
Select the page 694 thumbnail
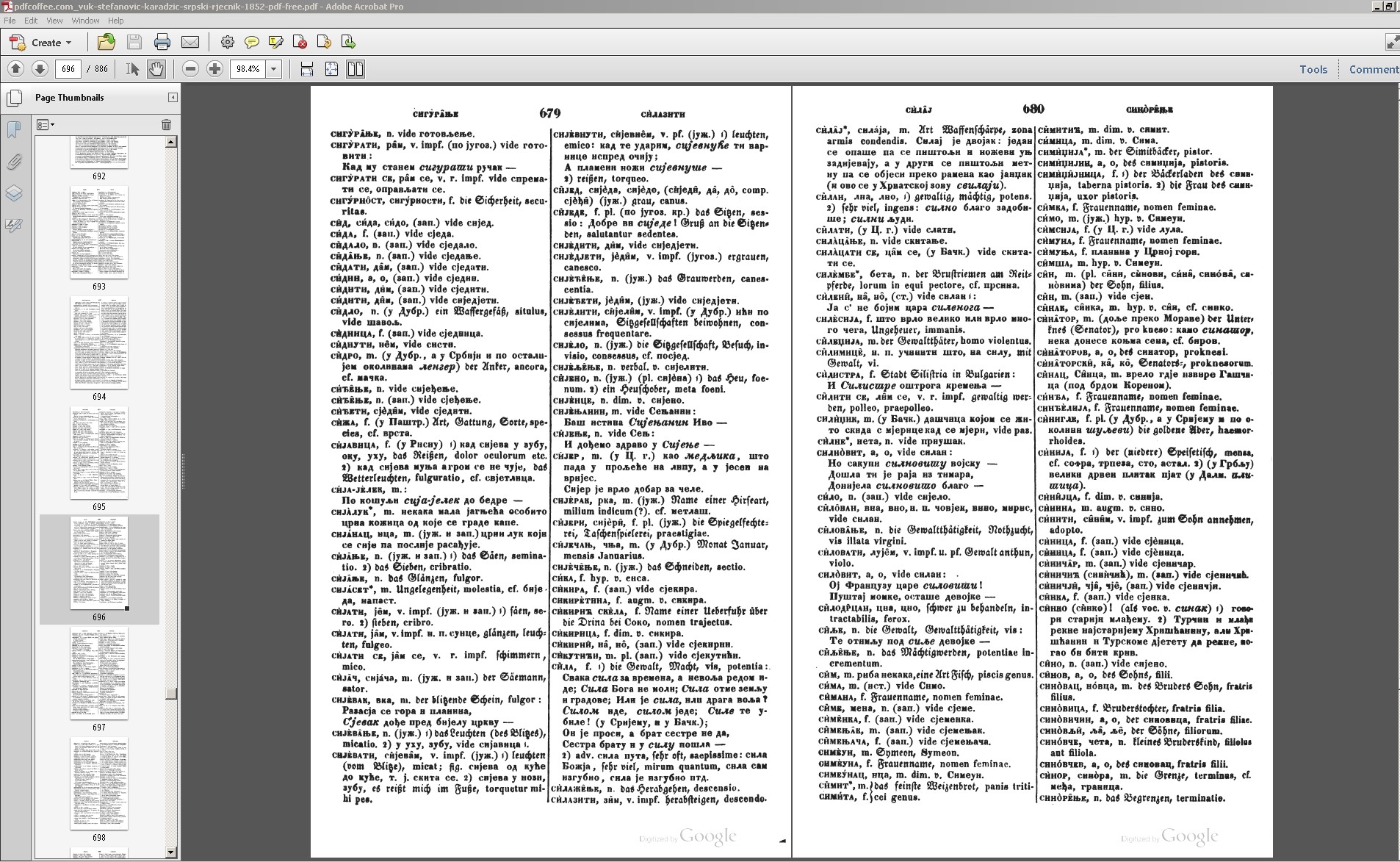click(99, 342)
